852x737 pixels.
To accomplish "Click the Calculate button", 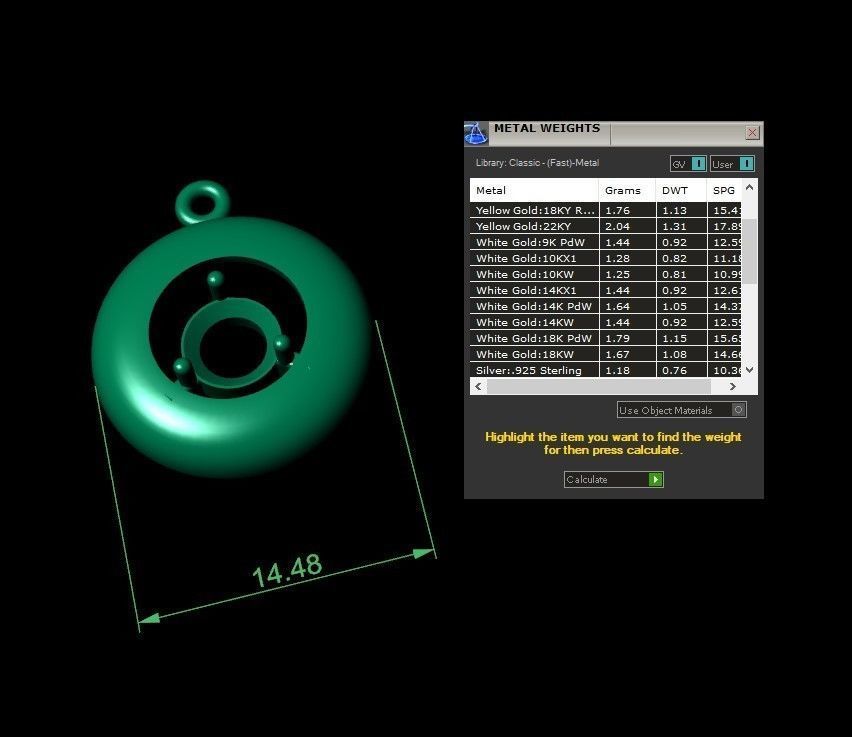I will 613,479.
